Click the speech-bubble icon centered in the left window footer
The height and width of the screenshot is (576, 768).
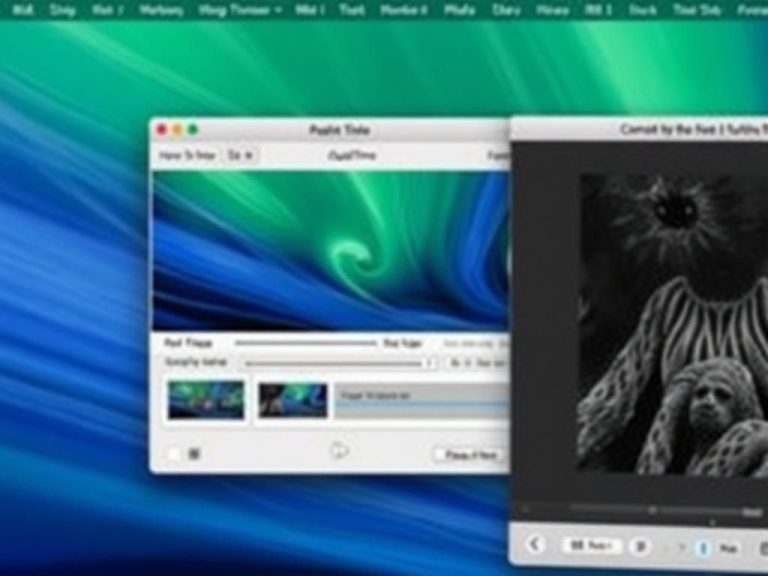[339, 450]
